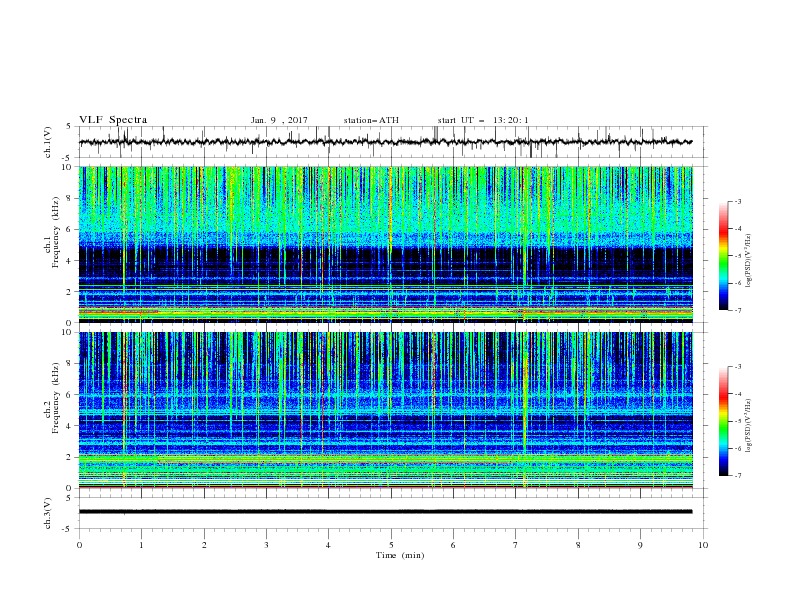
Task: Click the "5" tick of ch.1(V) axis
Action: click(70, 126)
